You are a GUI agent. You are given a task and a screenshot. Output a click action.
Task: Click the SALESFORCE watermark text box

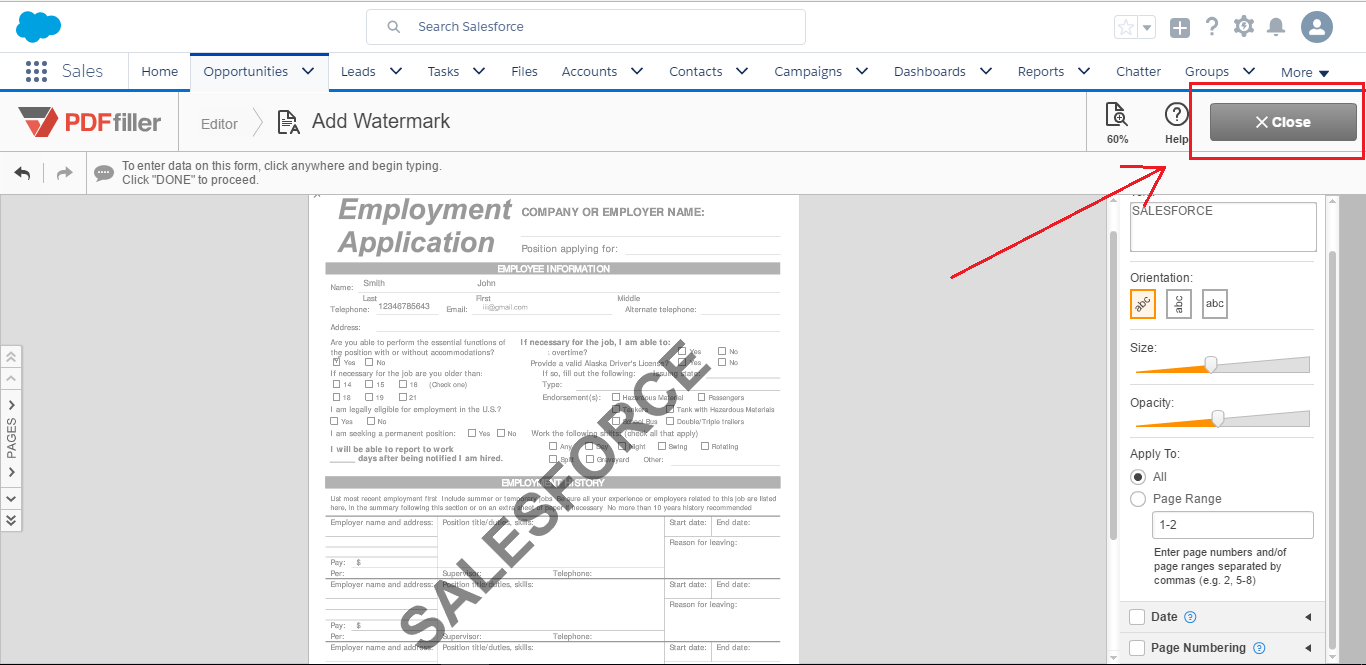pyautogui.click(x=1223, y=226)
